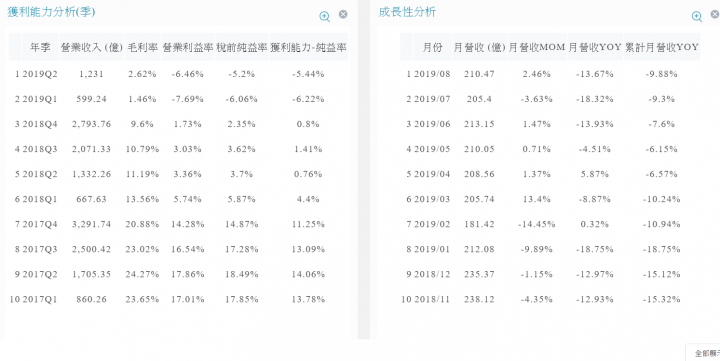Open the 獲利能力分析(季) panel title
Viewport: 720px width, 361px height.
[x=51, y=12]
